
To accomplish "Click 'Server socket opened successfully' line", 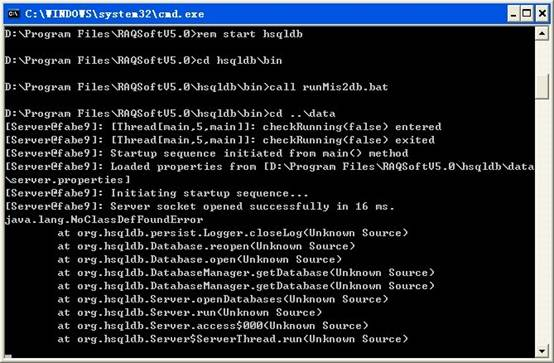I will click(200, 206).
